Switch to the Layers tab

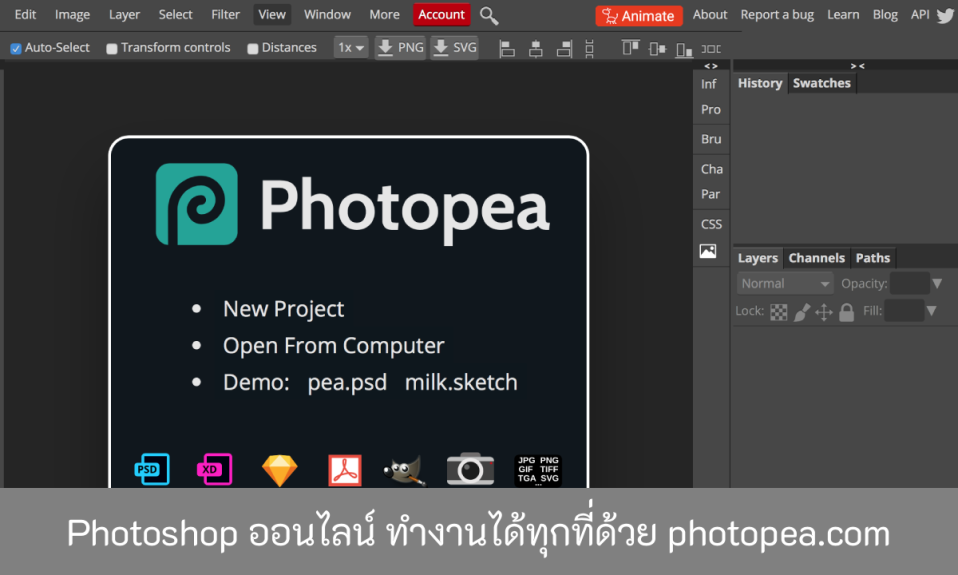pos(758,258)
